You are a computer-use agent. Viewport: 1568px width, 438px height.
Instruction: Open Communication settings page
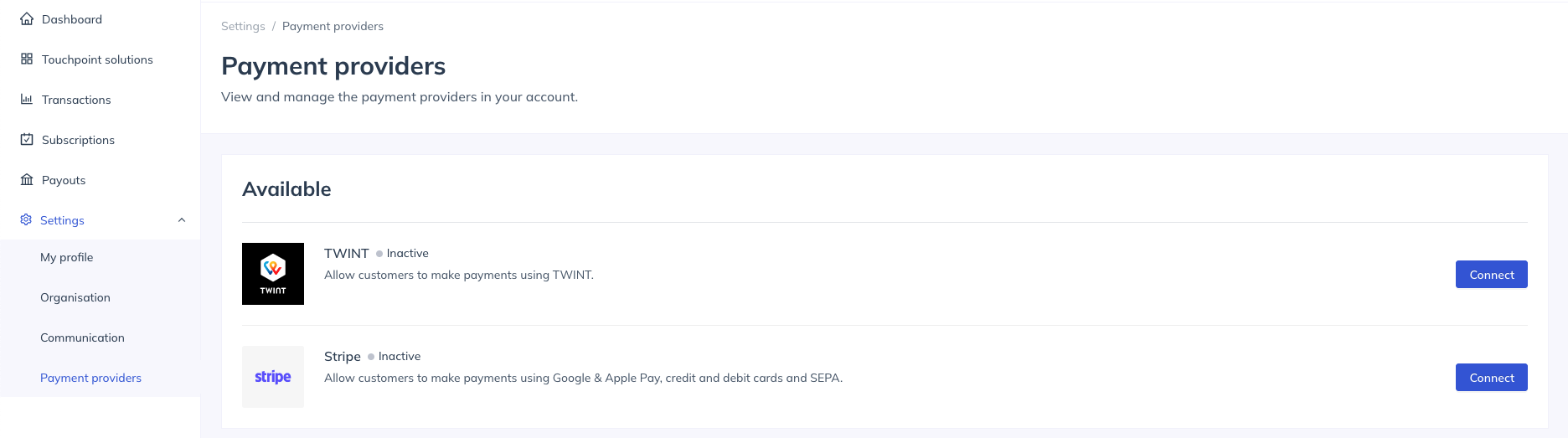pyautogui.click(x=82, y=338)
